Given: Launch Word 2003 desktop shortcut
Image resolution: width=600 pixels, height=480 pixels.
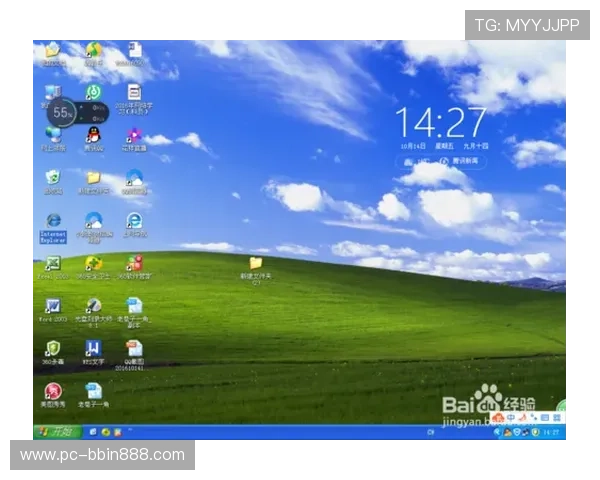Looking at the screenshot, I should [x=52, y=306].
